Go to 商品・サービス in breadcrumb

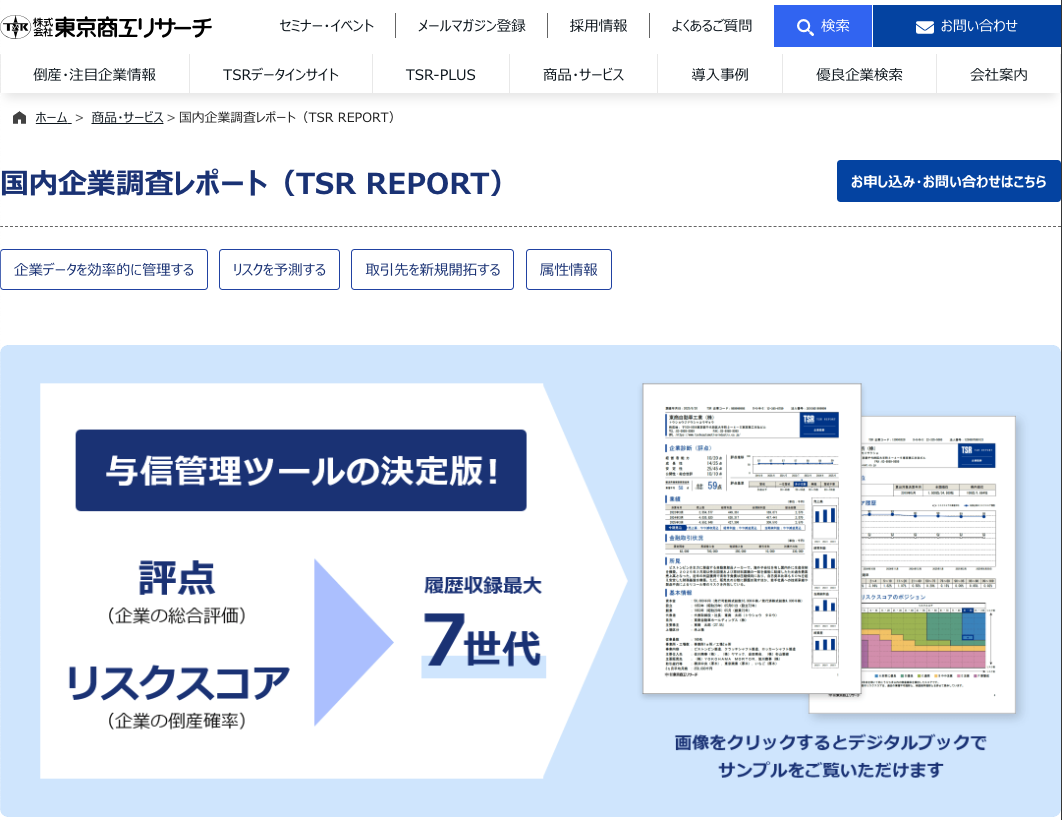pos(127,118)
